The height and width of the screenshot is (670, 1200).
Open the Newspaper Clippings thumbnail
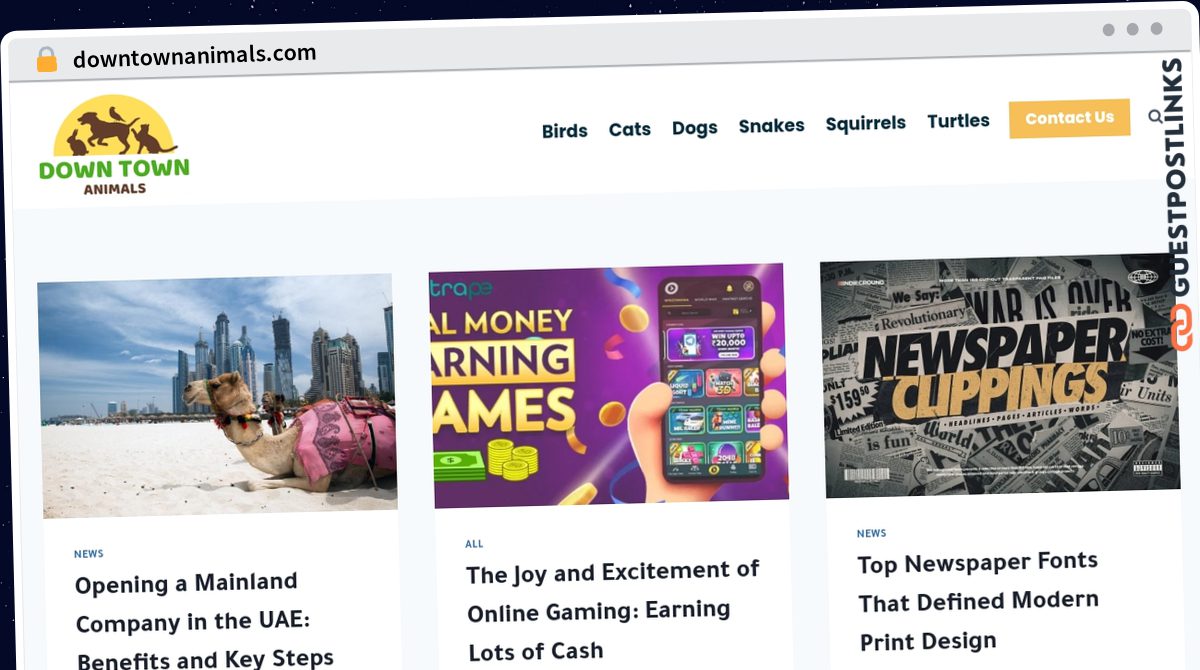[x=1000, y=375]
